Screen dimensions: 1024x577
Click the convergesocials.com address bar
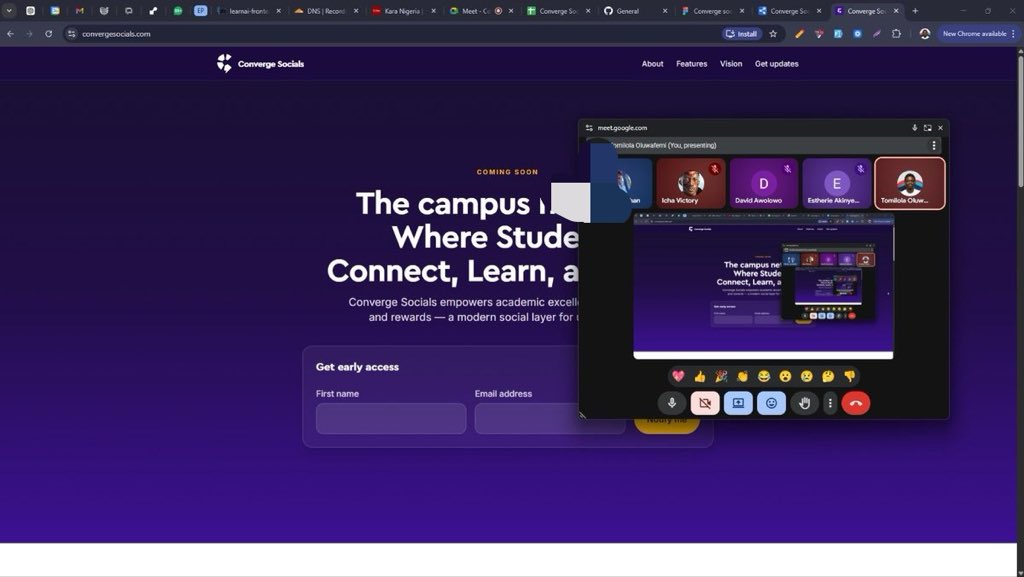point(392,34)
